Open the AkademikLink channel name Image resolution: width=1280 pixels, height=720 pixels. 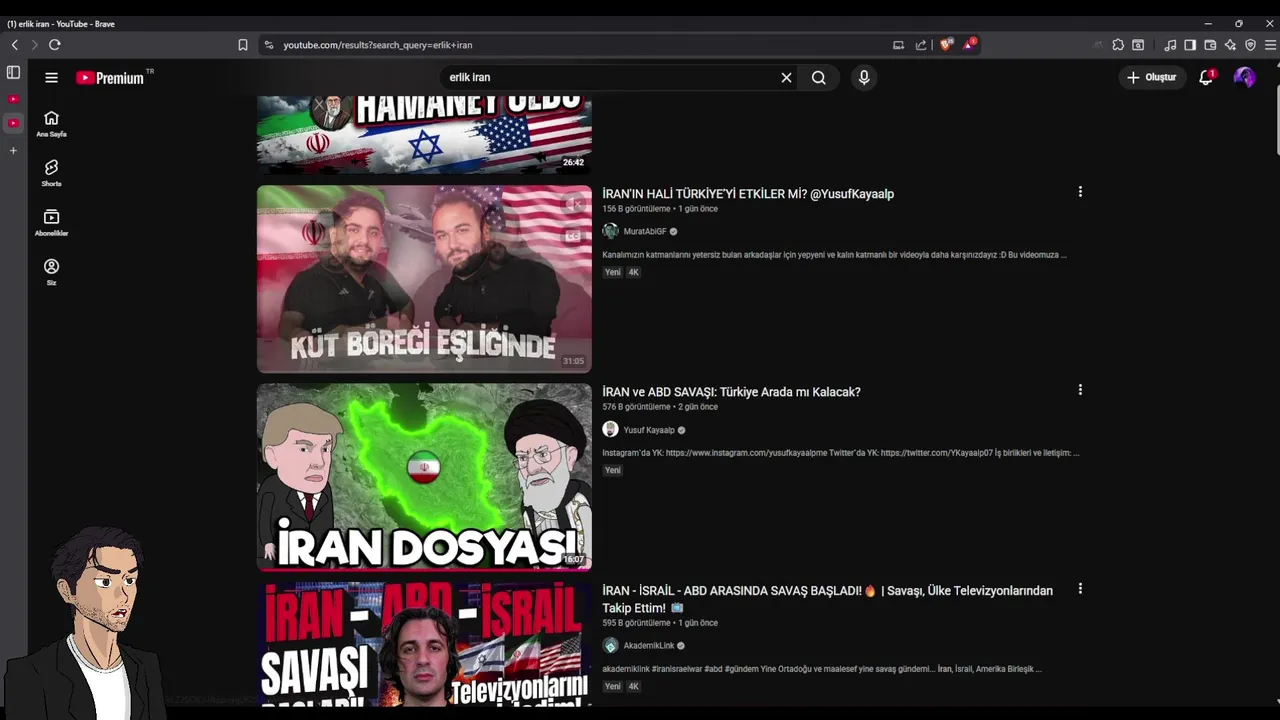[649, 646]
